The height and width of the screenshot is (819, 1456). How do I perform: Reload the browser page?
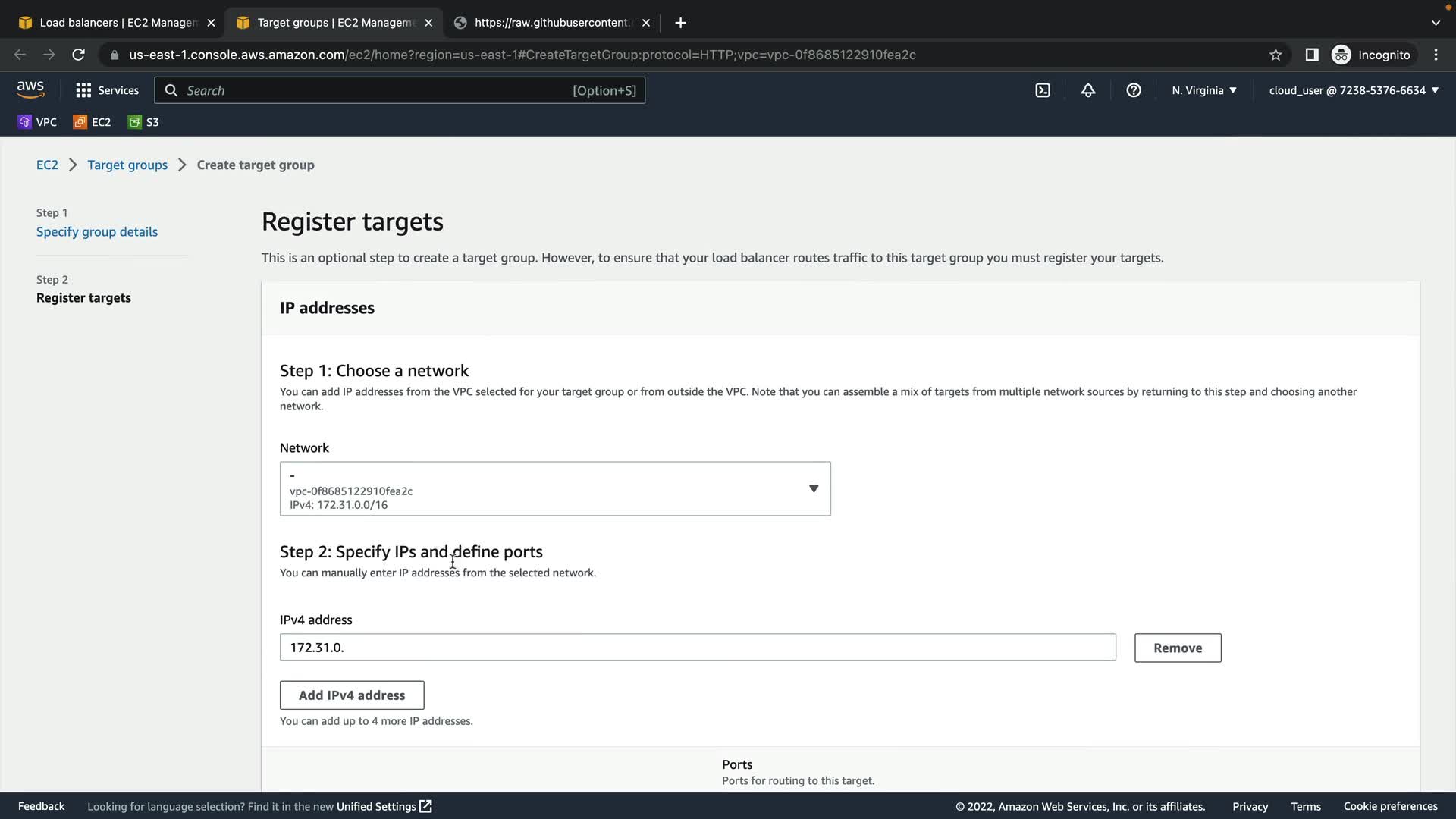[x=78, y=55]
